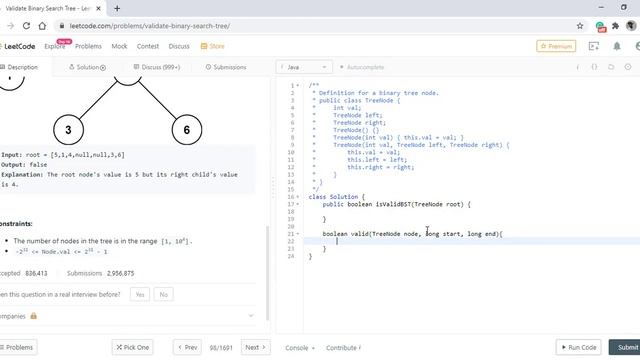Click the curly braces format code icon
This screenshot has width=640, height=360.
point(594,67)
